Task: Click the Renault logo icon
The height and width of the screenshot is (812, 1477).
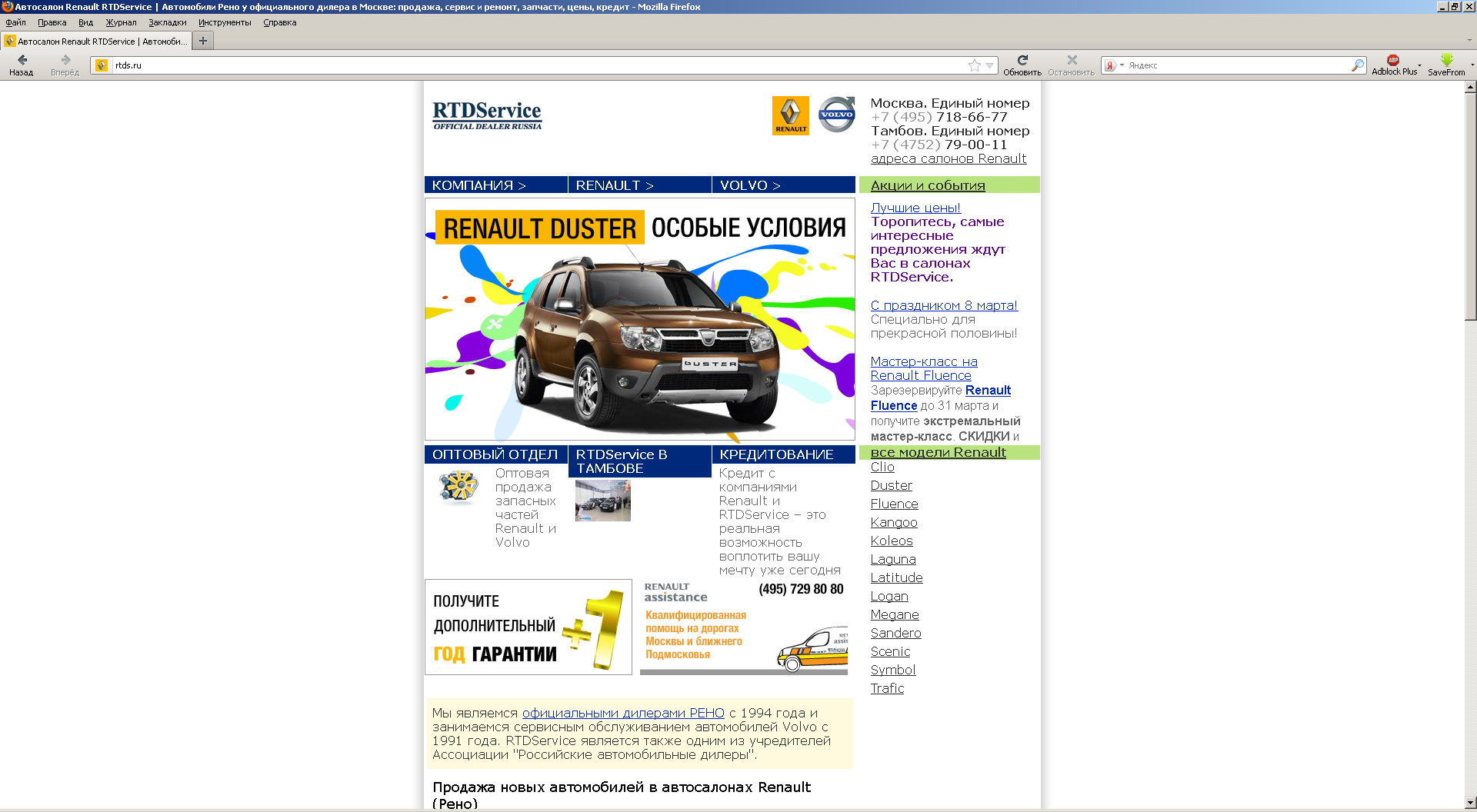Action: [791, 115]
